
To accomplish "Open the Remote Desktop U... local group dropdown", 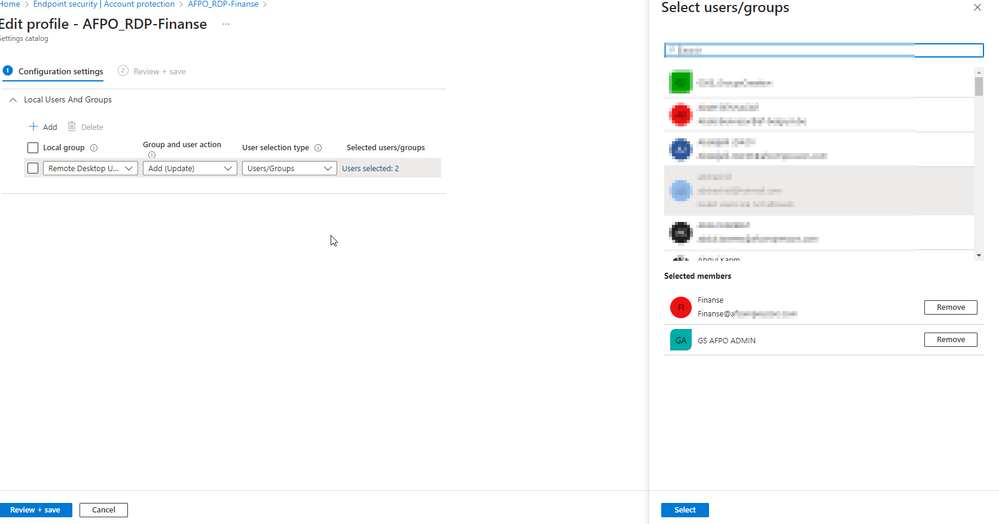I will click(90, 168).
